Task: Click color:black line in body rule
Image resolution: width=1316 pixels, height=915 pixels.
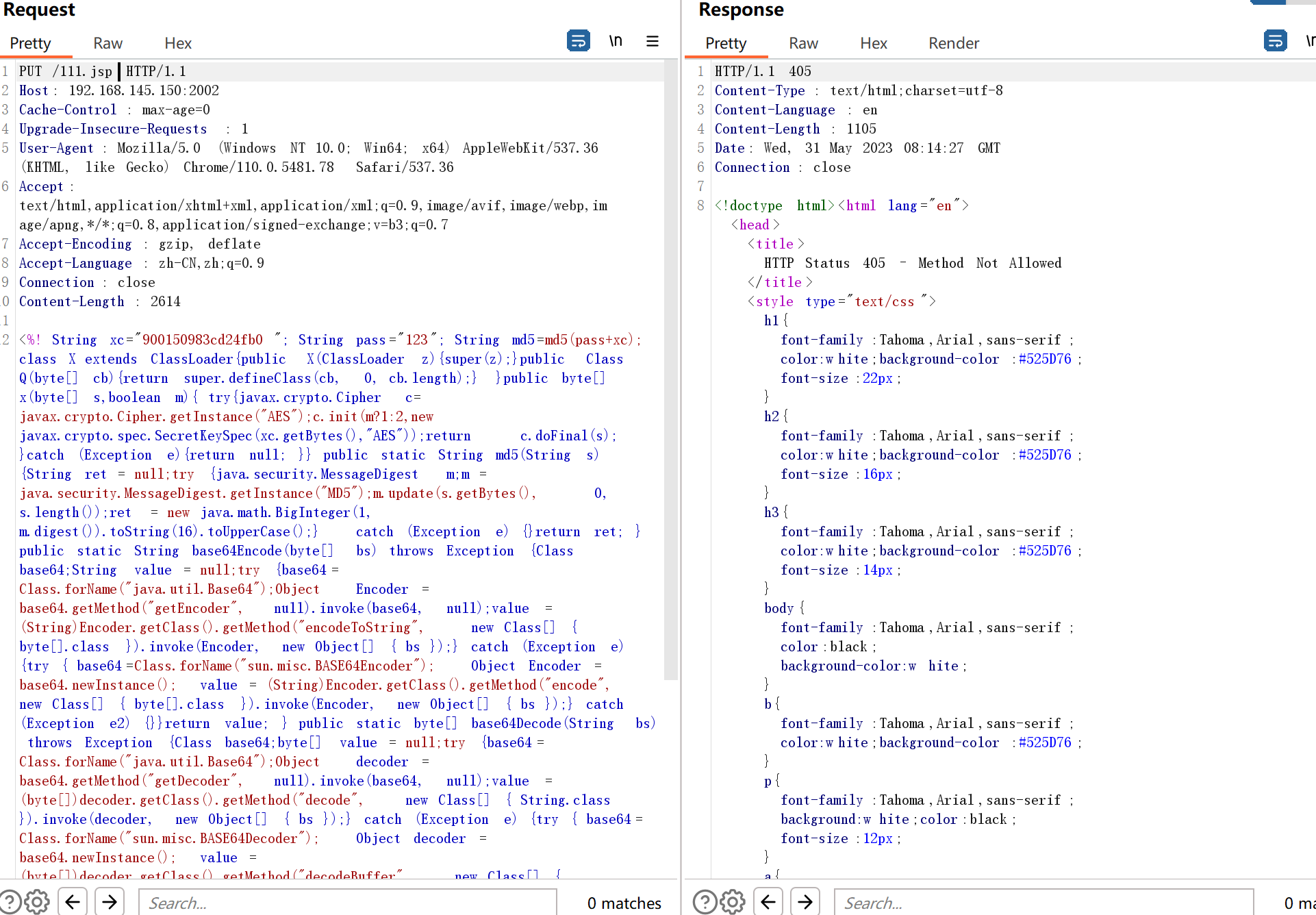Action: coord(828,647)
